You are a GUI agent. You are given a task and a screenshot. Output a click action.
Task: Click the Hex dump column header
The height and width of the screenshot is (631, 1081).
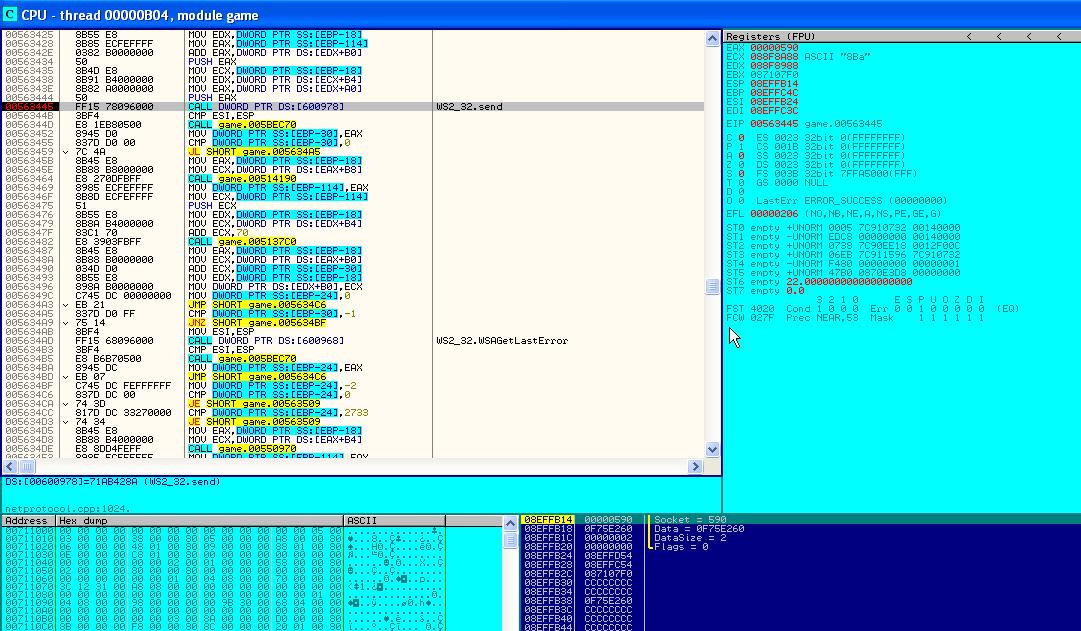82,521
